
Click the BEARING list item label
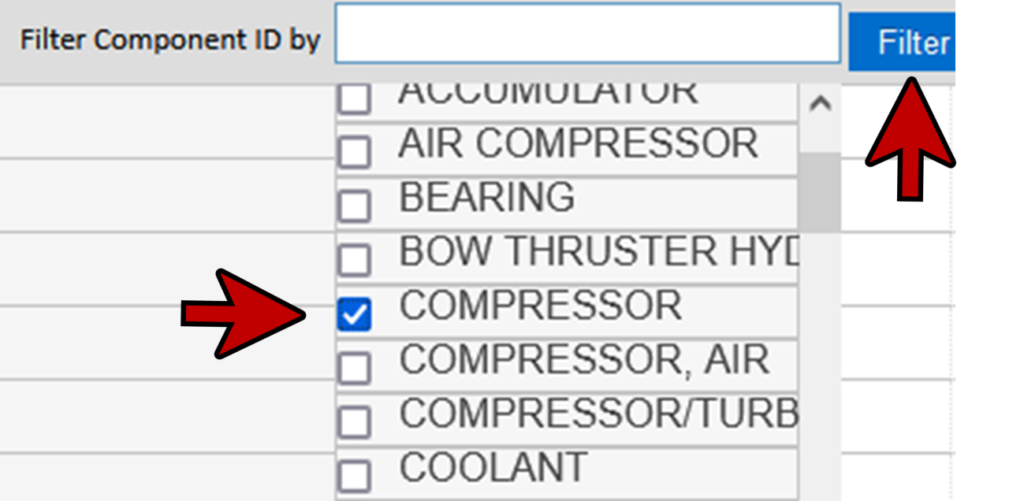click(487, 198)
